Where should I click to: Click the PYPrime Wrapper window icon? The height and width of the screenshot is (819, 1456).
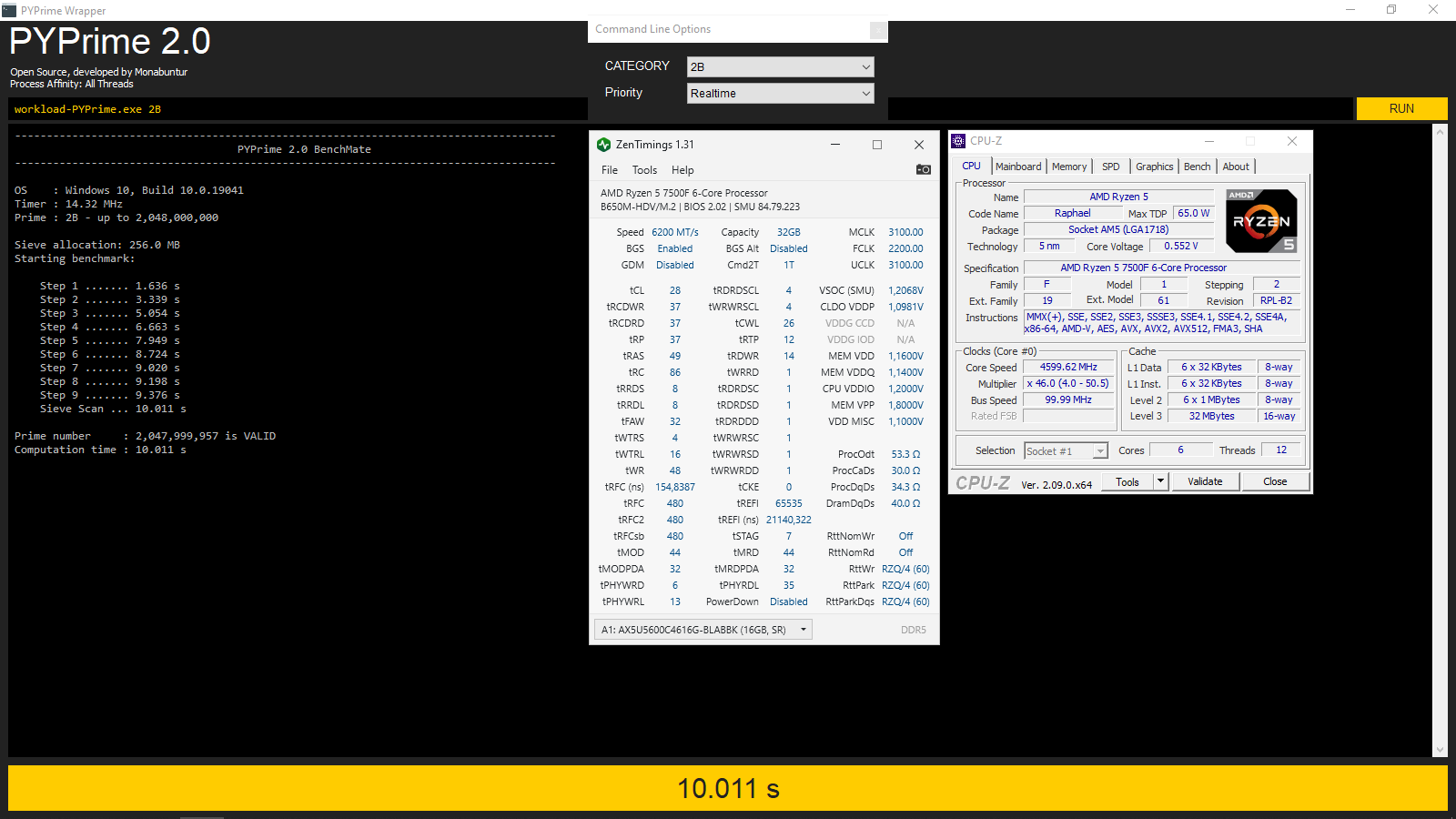coord(9,10)
